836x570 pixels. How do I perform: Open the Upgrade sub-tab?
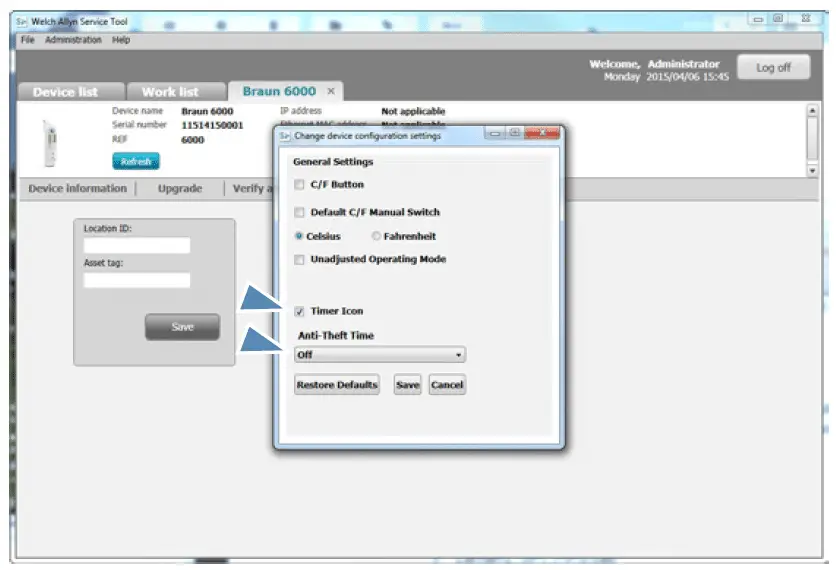pos(180,188)
